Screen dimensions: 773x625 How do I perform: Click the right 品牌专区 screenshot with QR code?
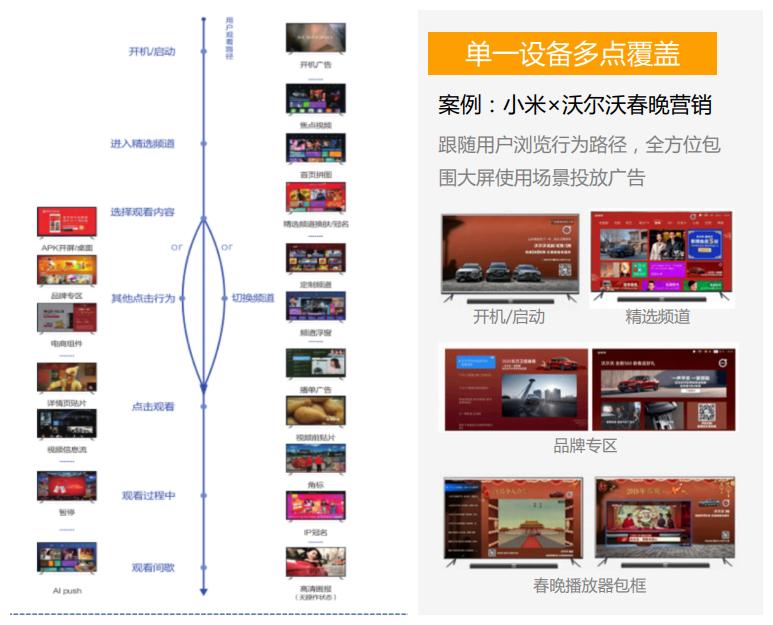pos(664,389)
